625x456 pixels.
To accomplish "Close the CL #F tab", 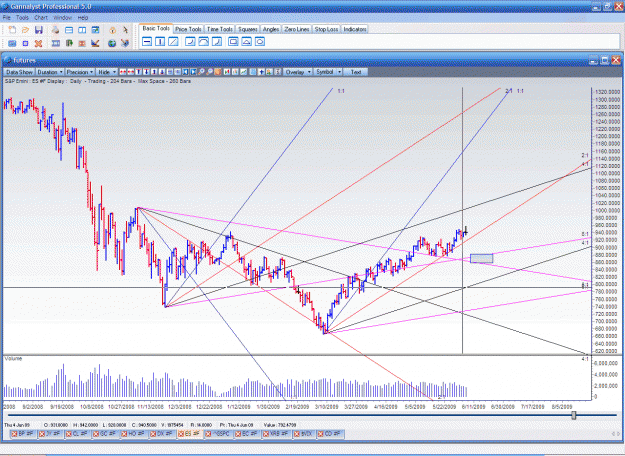I will click(69, 434).
